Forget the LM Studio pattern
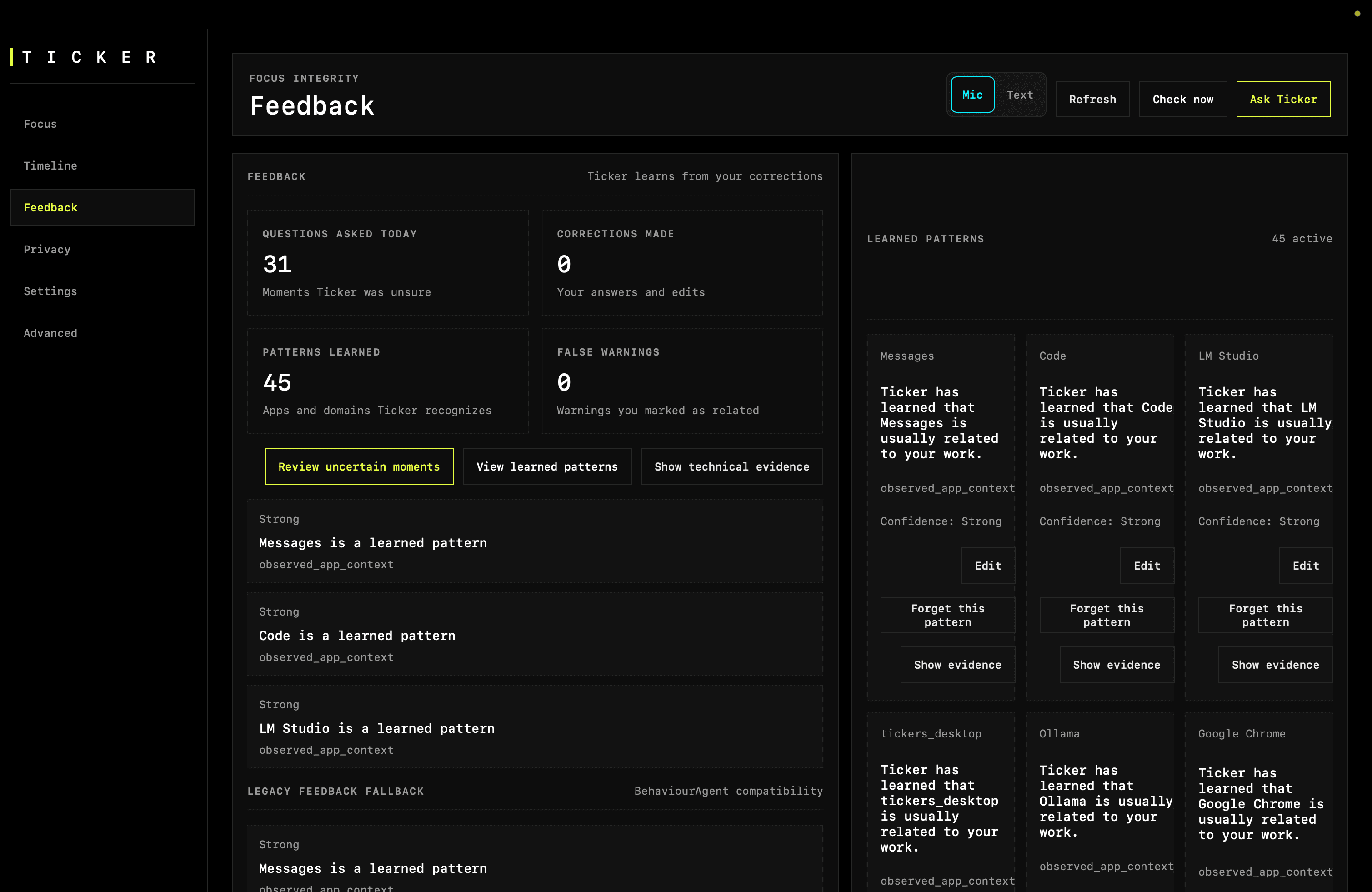 pyautogui.click(x=1265, y=615)
